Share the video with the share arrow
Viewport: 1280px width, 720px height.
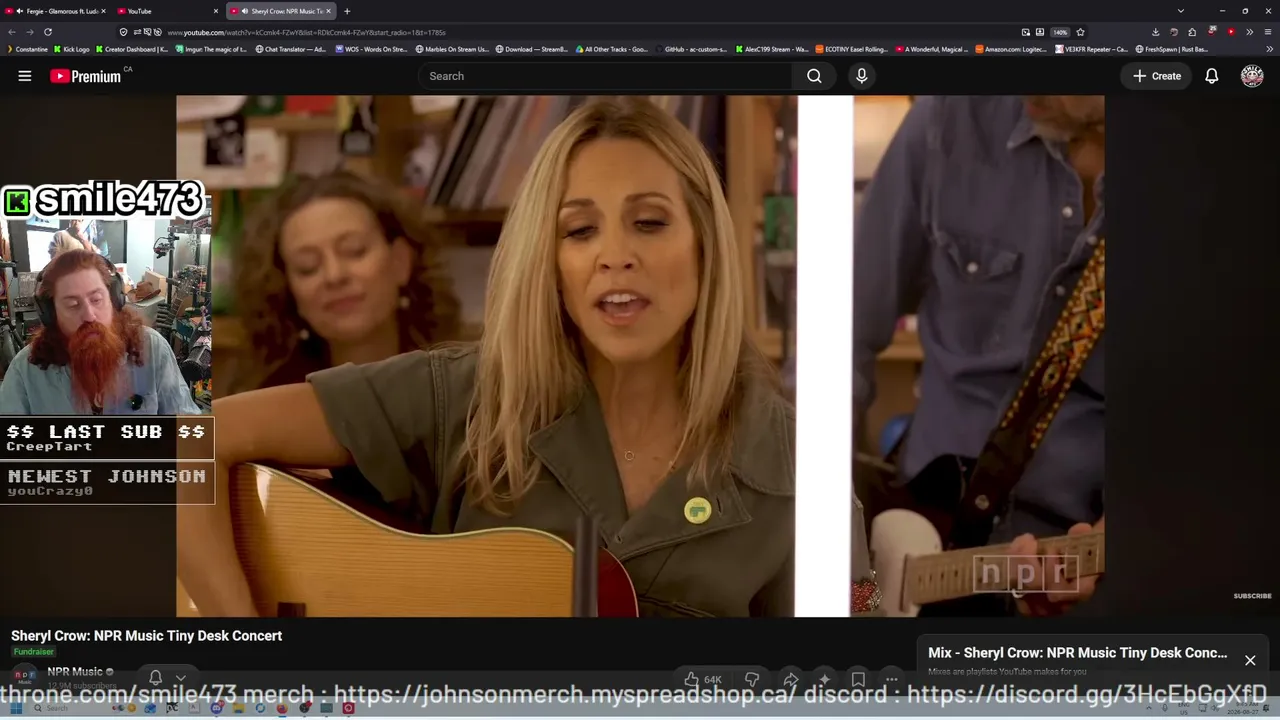point(790,680)
